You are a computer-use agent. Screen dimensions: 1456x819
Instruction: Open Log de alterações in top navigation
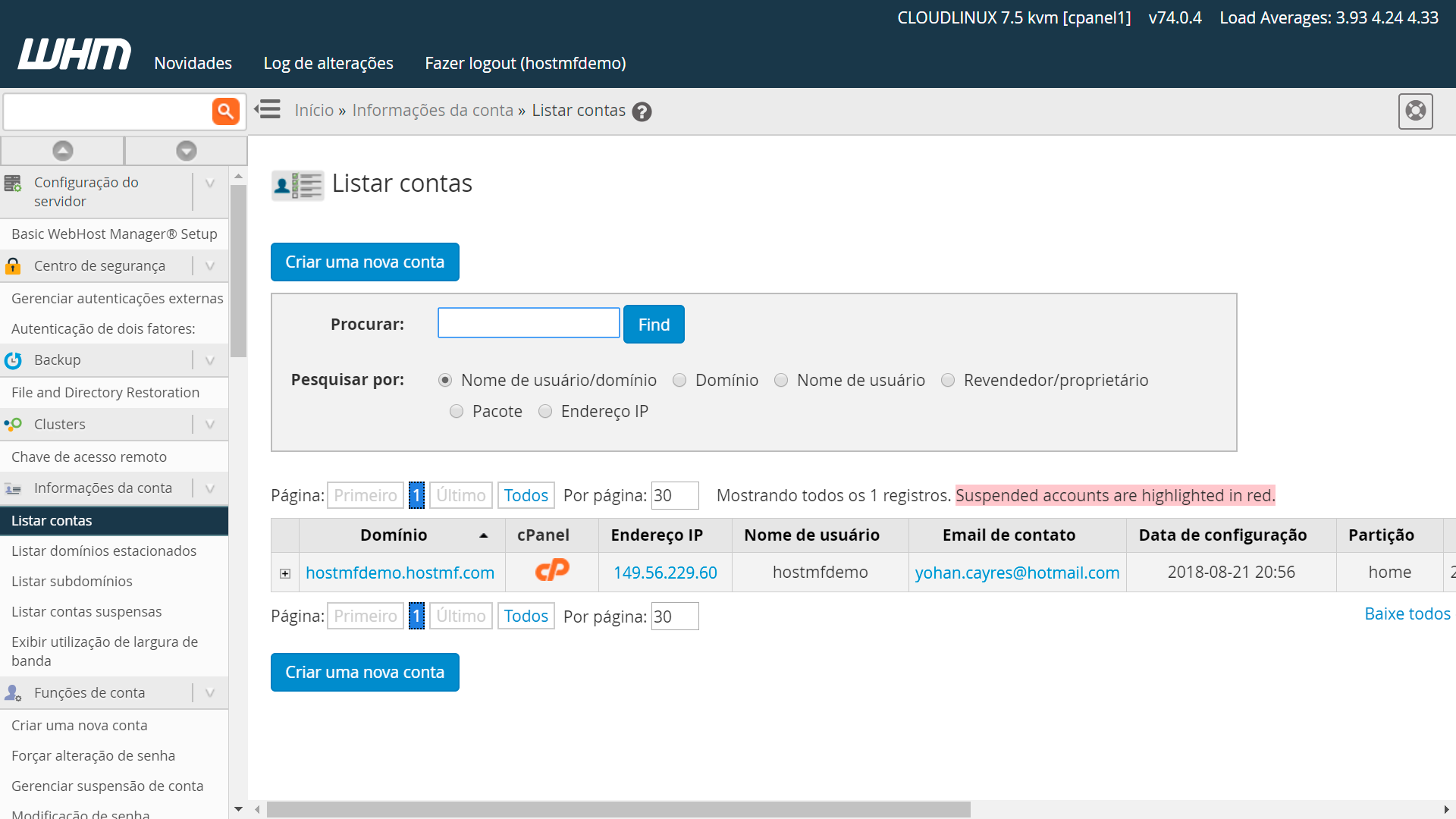pos(328,63)
